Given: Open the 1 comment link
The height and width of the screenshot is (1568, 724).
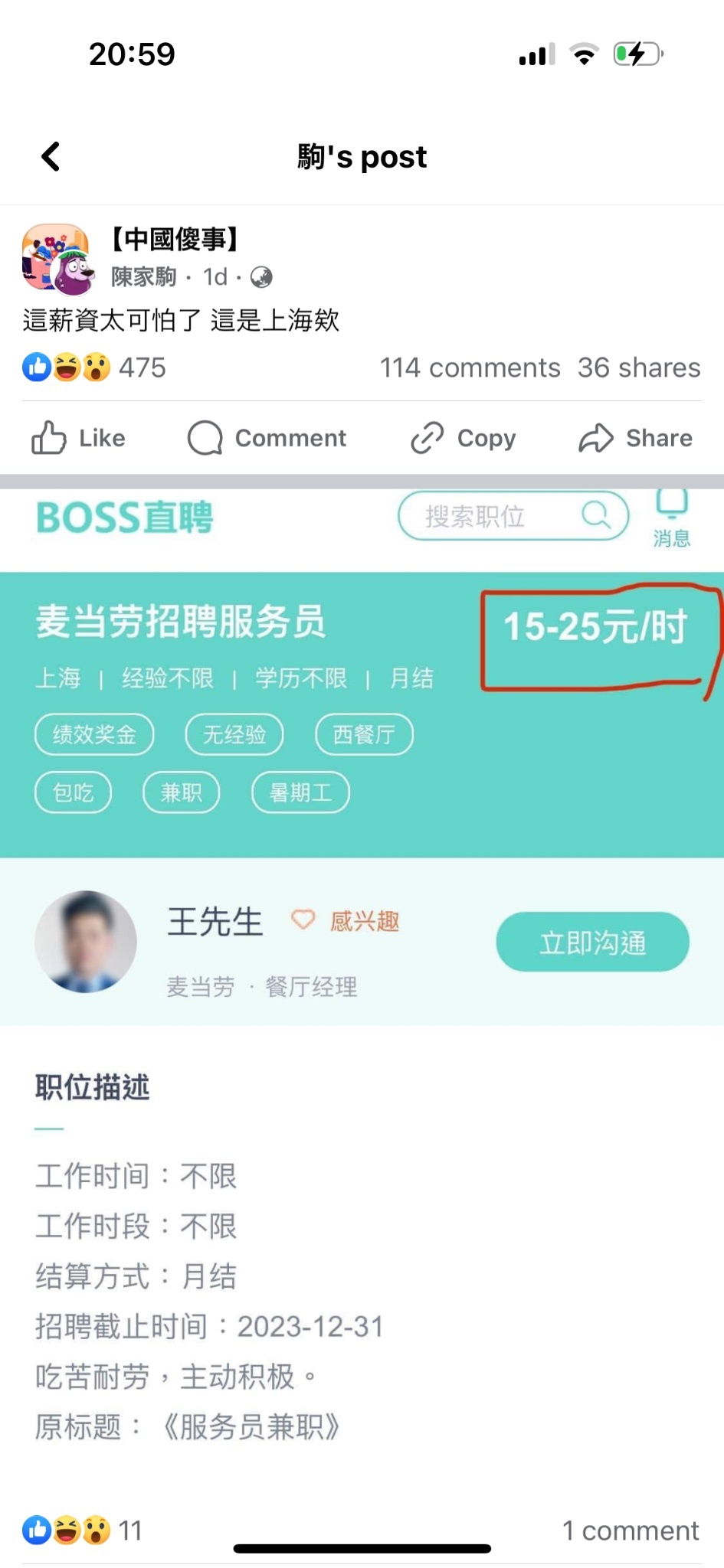Looking at the screenshot, I should point(631,1530).
